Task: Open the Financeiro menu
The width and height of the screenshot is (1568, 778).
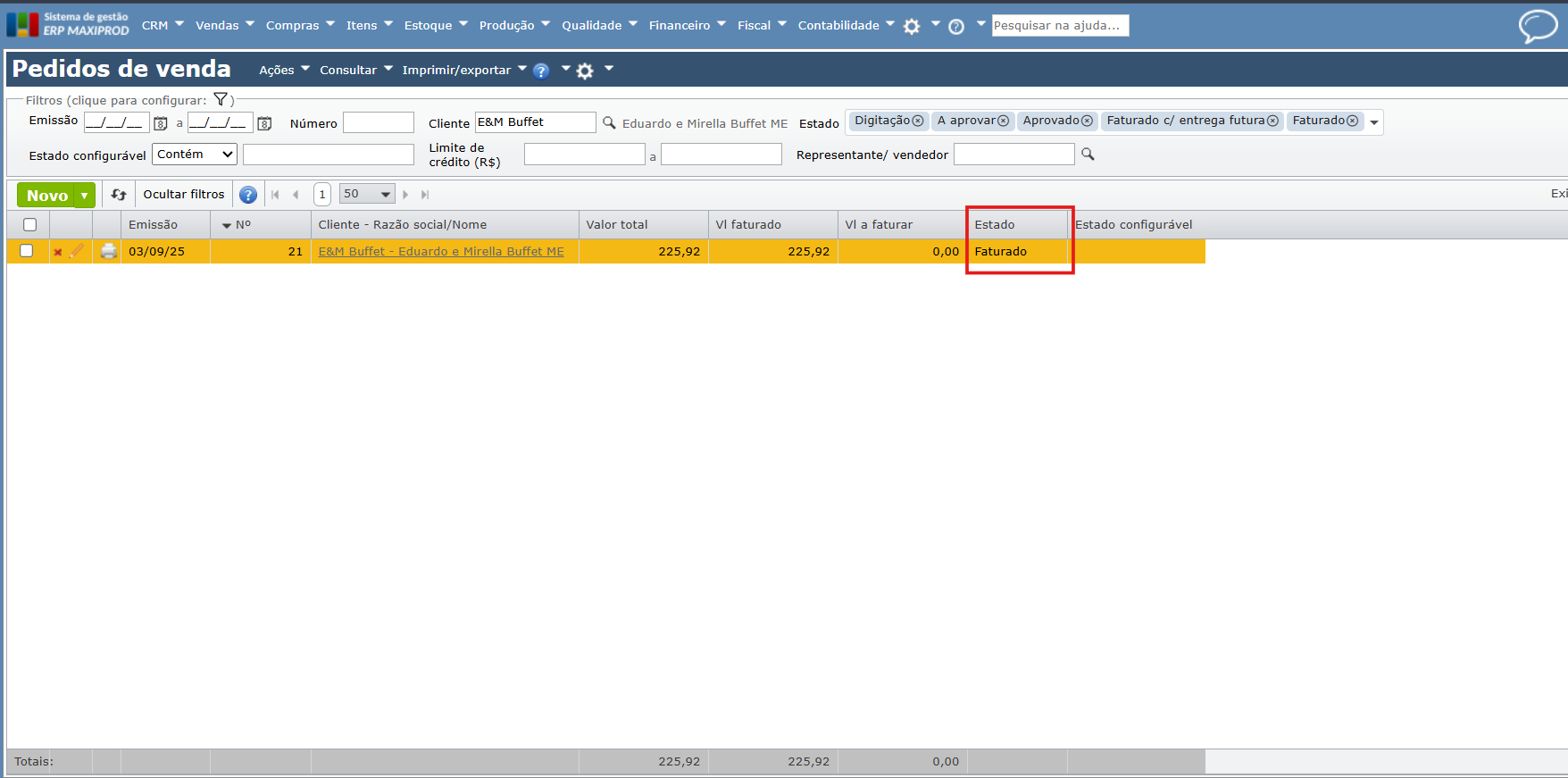Action: 688,25
